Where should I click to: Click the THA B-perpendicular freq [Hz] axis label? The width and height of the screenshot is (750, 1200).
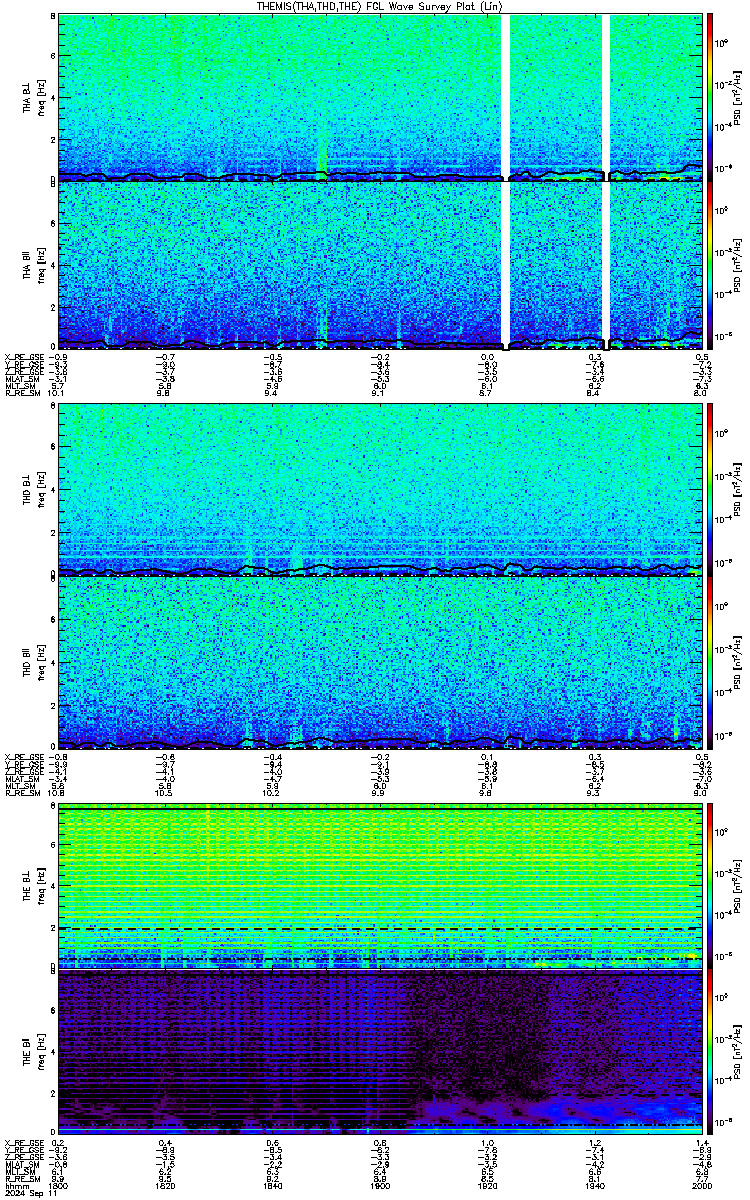40,96
